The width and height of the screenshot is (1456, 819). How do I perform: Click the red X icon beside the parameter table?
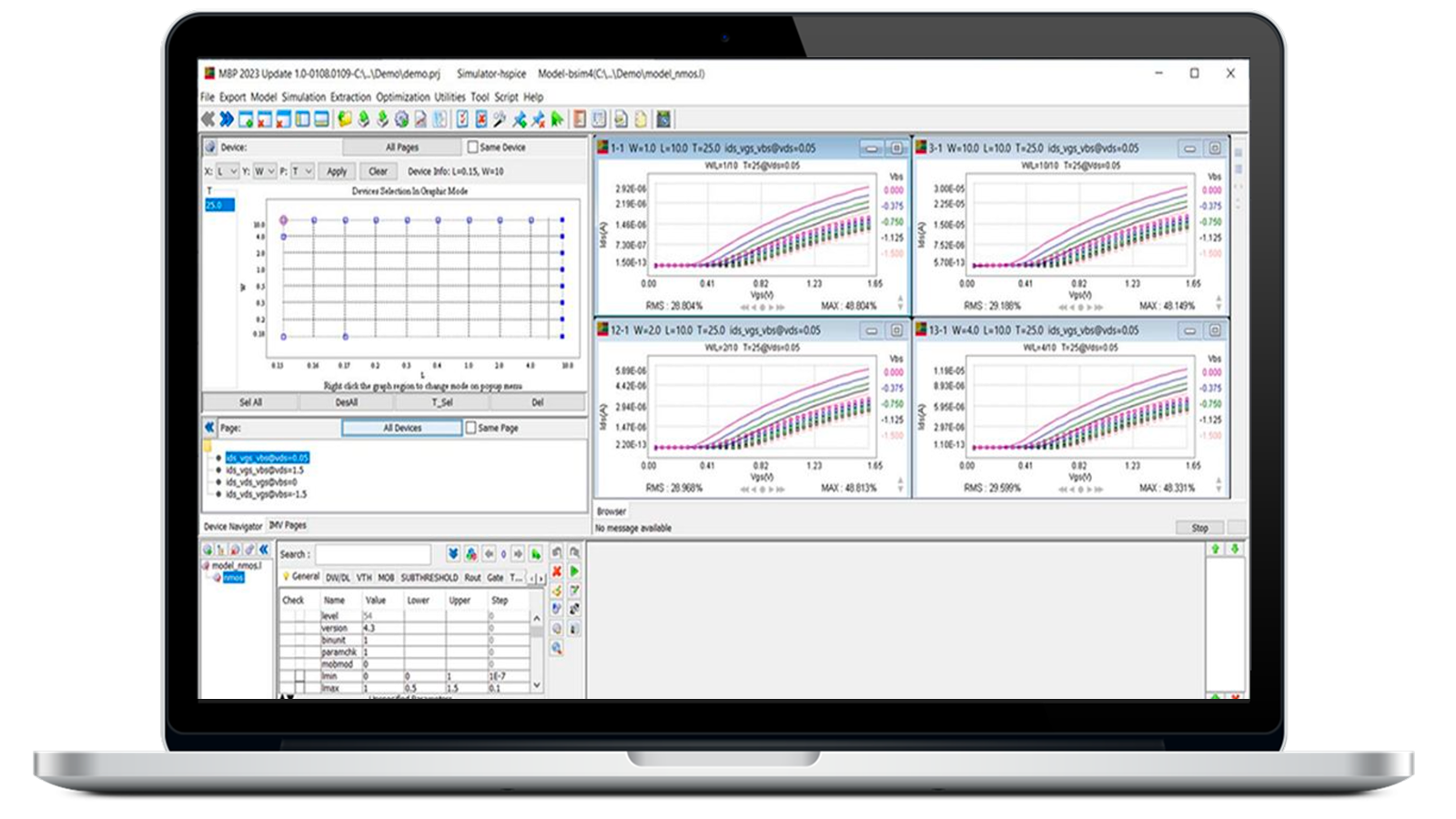pos(557,571)
